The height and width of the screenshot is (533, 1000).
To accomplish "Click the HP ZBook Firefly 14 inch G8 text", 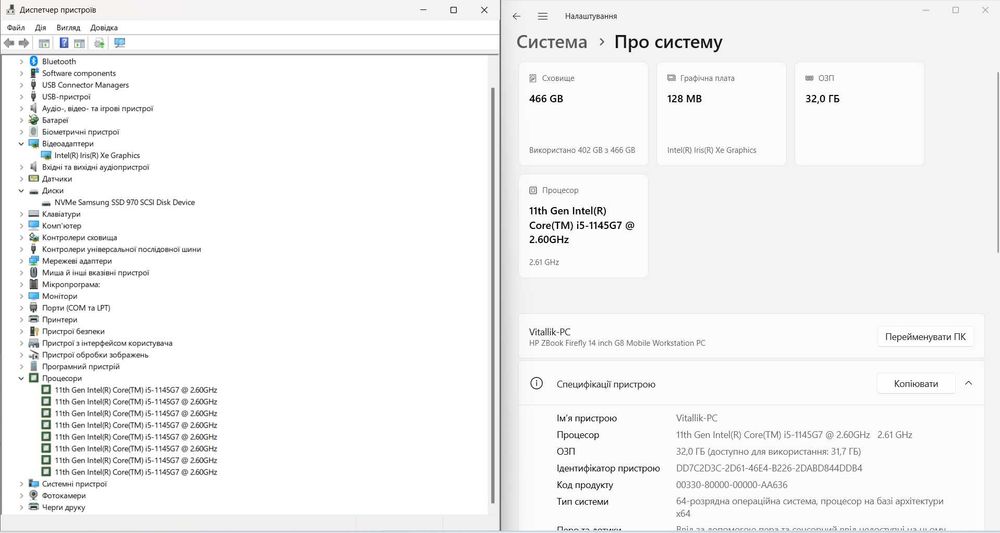I will (617, 343).
